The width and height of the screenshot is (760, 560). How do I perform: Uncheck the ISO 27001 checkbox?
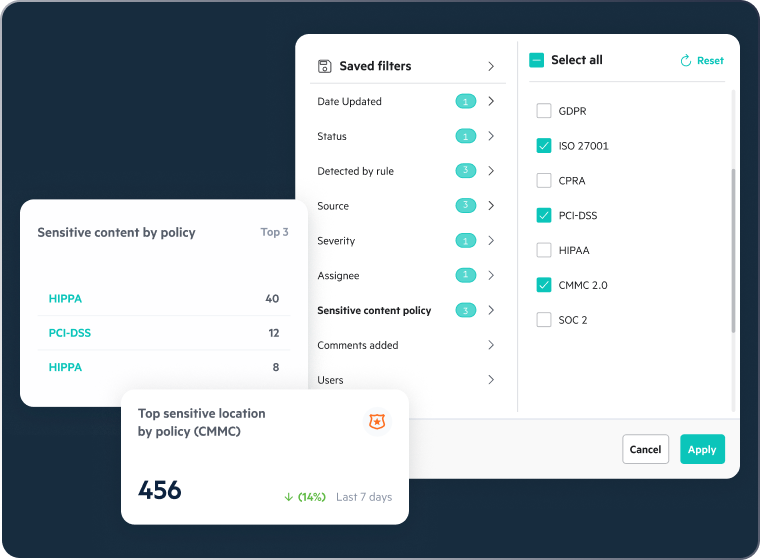(x=544, y=146)
